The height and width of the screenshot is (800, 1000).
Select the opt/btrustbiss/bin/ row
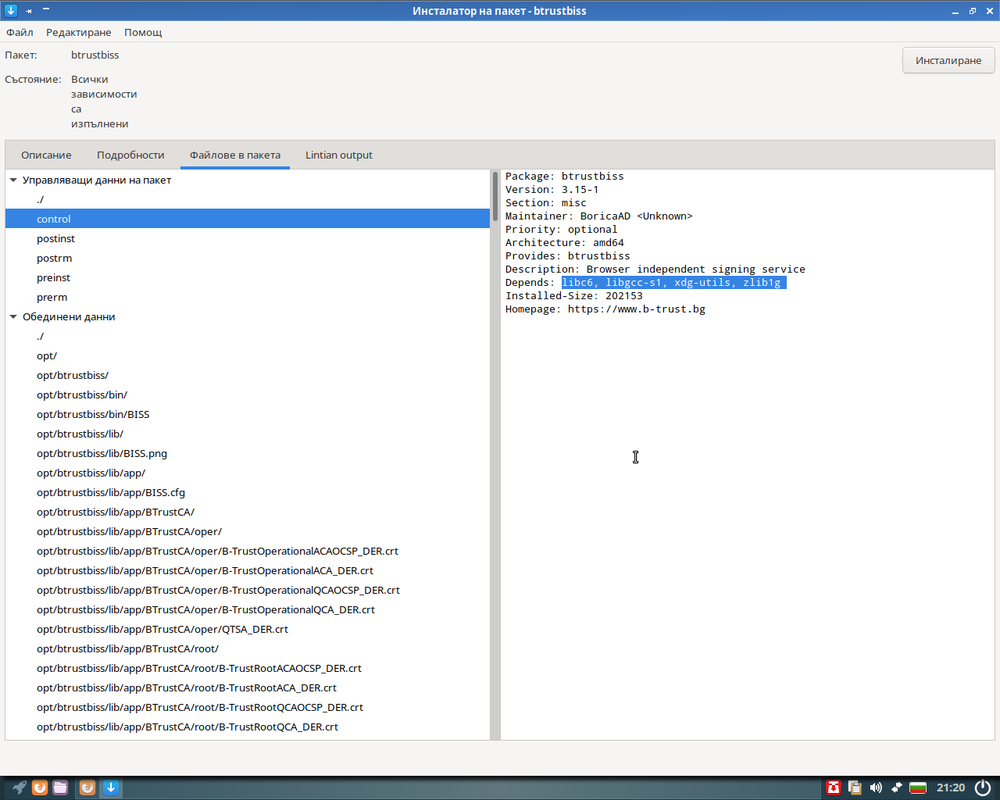[x=247, y=395]
